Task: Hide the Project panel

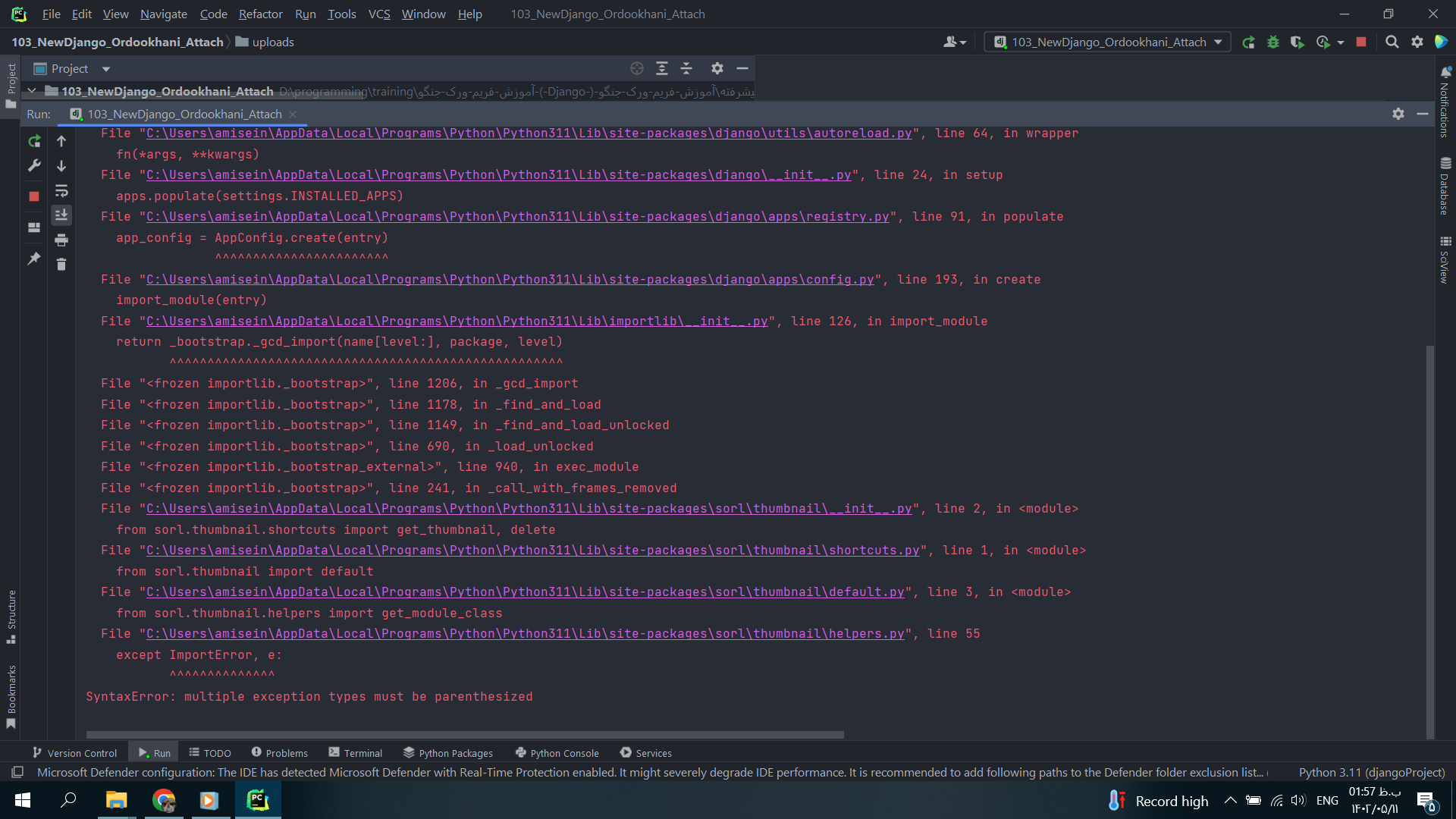Action: point(742,68)
